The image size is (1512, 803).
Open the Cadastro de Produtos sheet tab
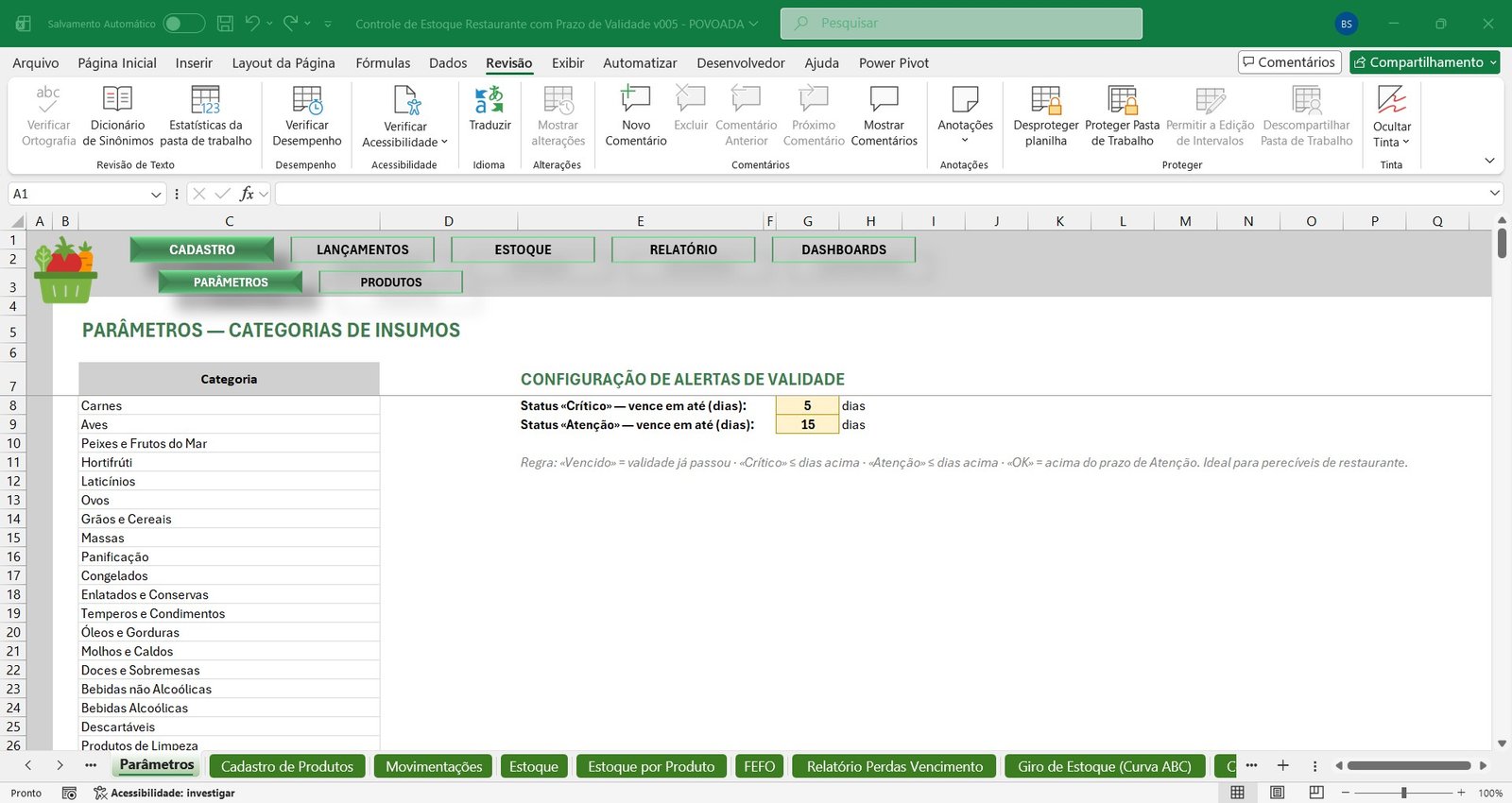pos(287,766)
